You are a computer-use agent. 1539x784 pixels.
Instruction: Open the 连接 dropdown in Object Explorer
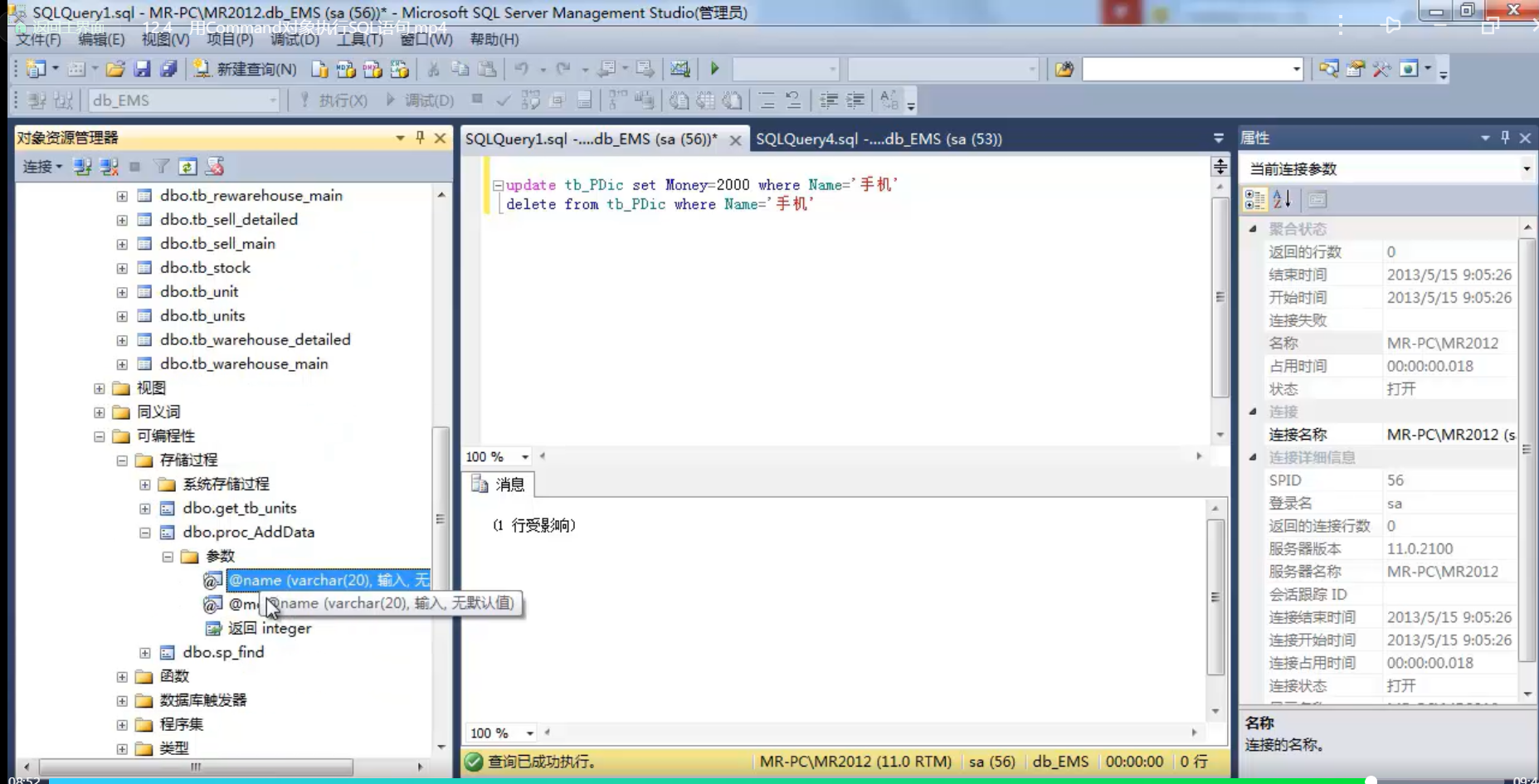tap(42, 167)
